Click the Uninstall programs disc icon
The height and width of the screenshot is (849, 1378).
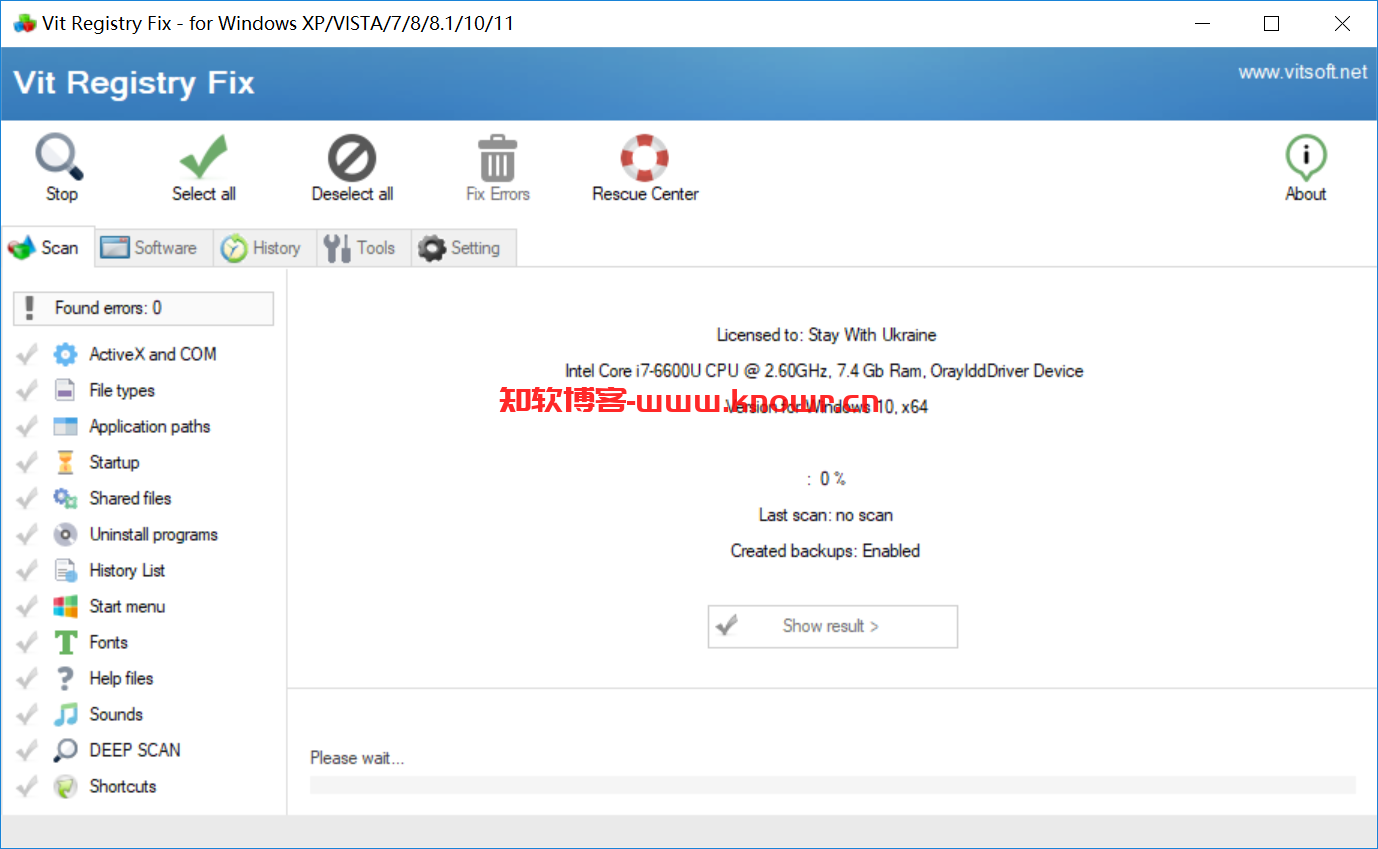tap(65, 534)
